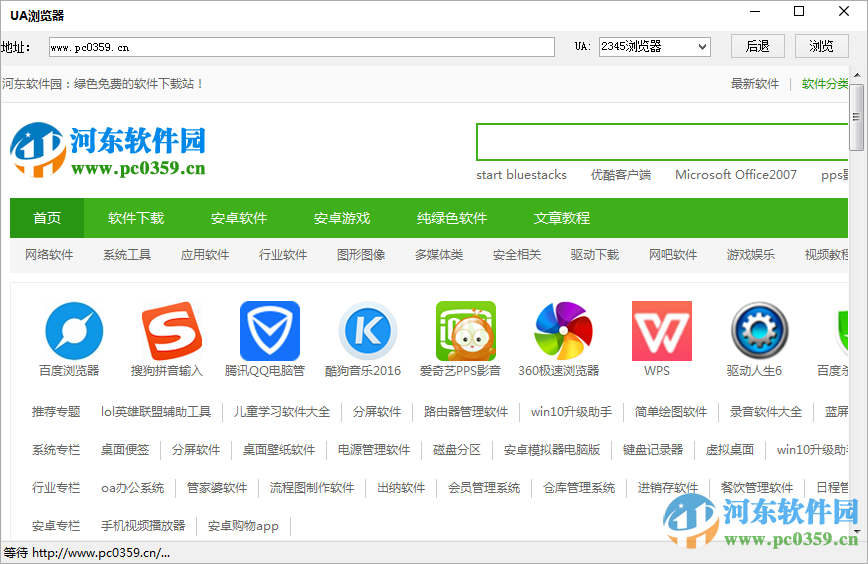Open the 驱动人生6 gear icon

click(760, 330)
